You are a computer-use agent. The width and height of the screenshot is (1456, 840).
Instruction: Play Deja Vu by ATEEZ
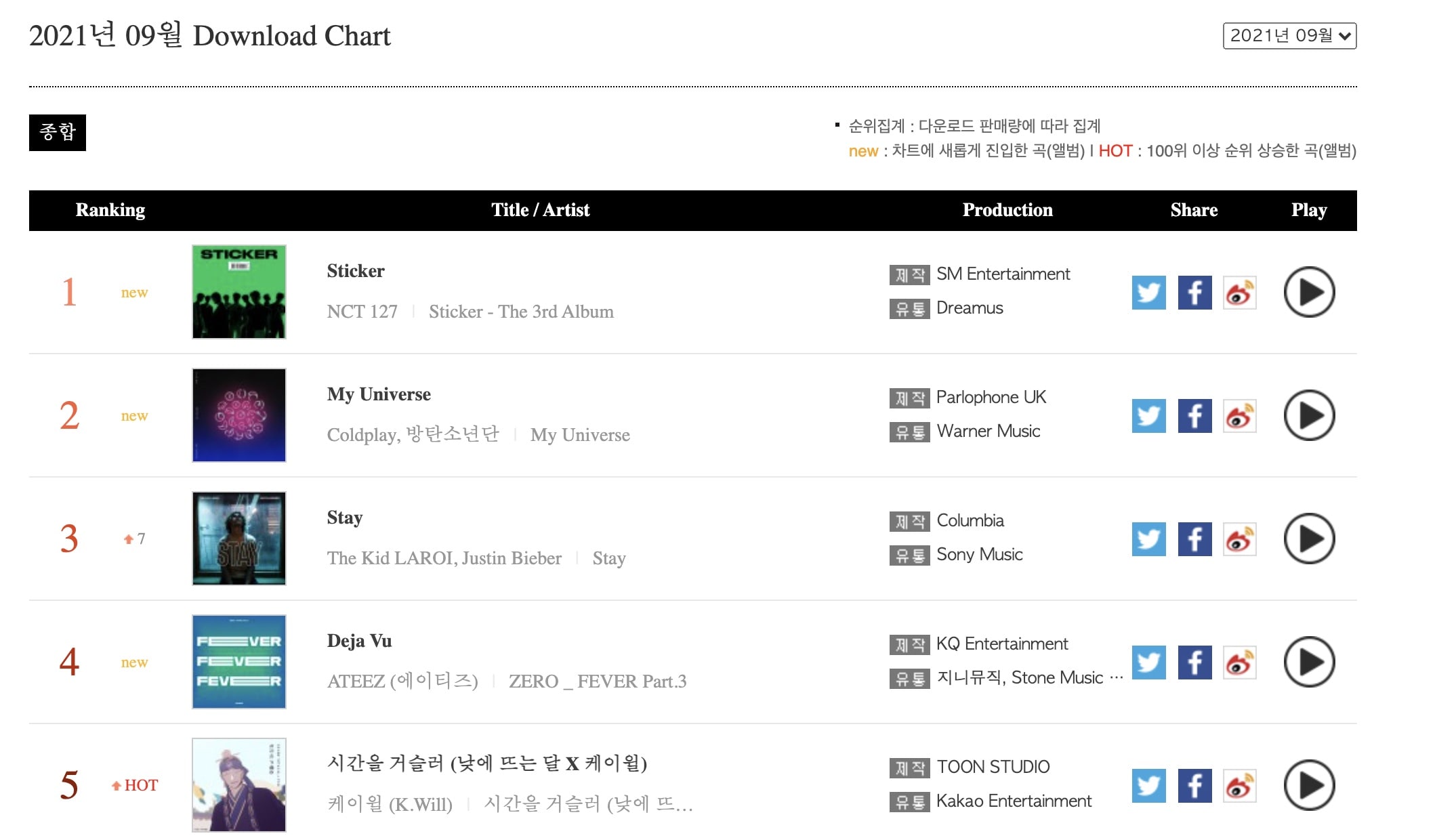point(1309,662)
